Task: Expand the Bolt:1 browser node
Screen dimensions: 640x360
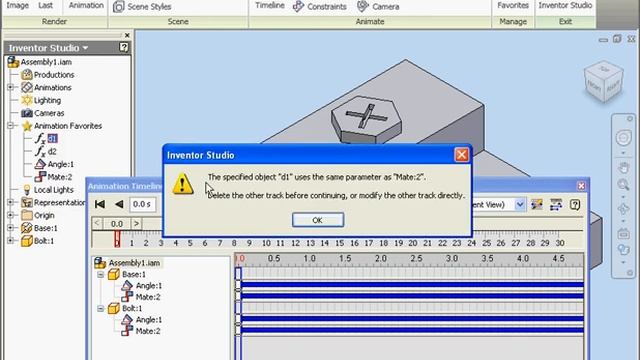Action: (11, 241)
